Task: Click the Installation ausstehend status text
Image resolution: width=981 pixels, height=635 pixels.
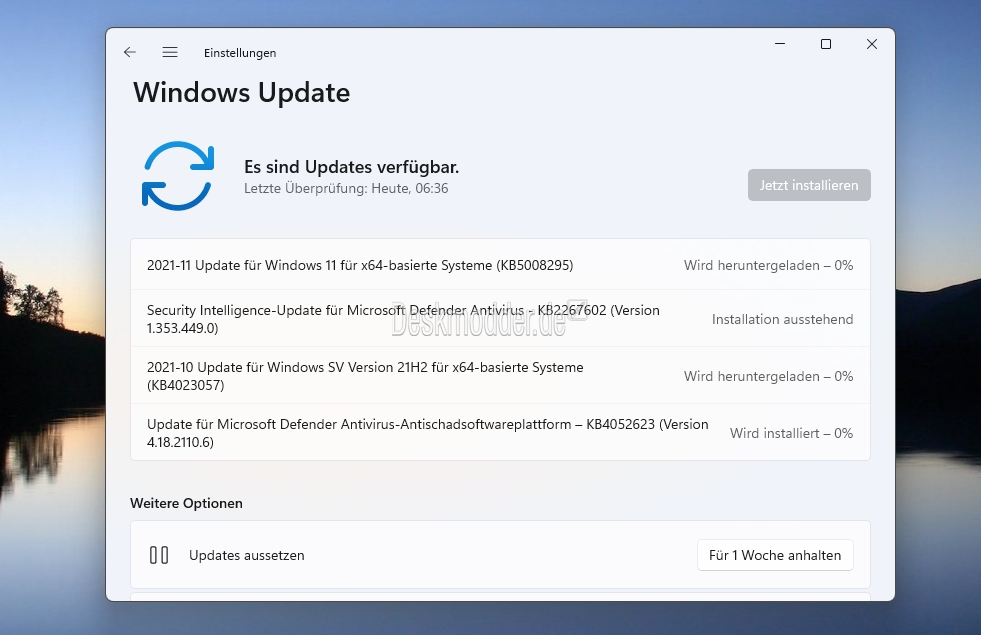Action: point(782,319)
